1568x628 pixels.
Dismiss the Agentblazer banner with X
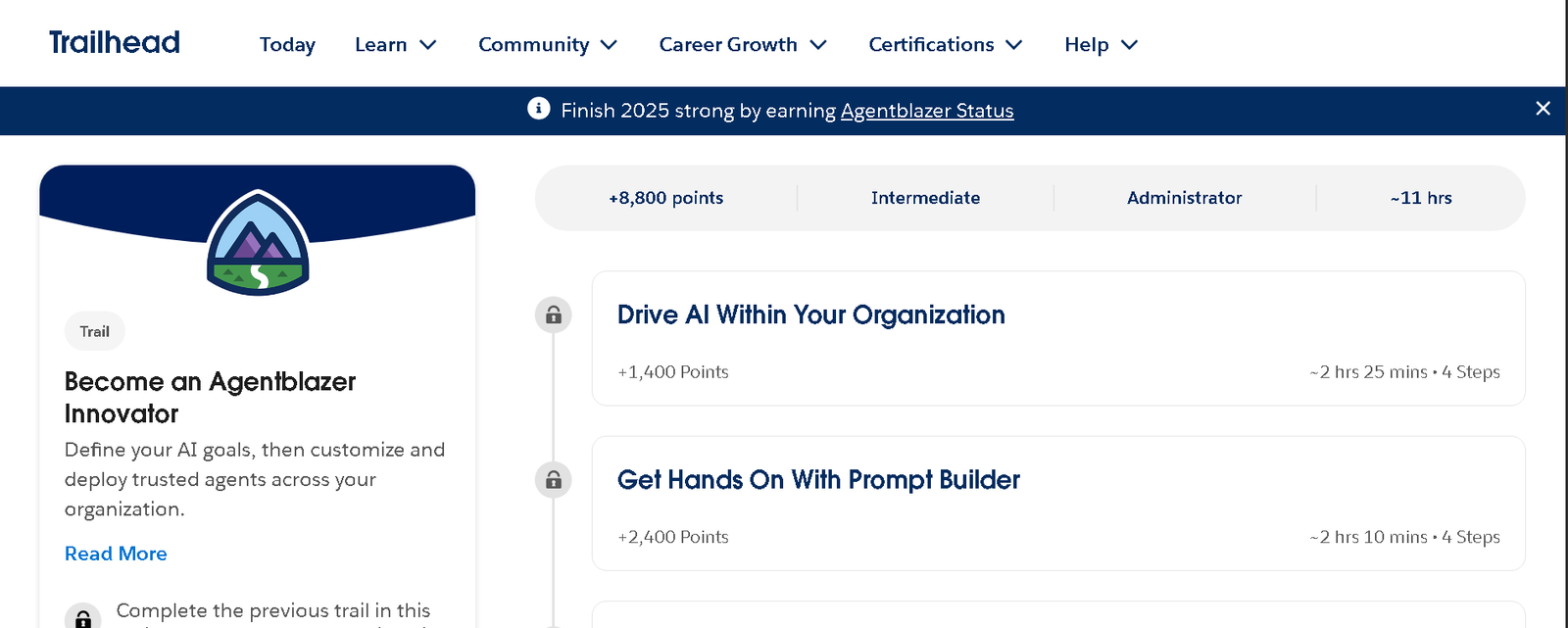pyautogui.click(x=1543, y=109)
